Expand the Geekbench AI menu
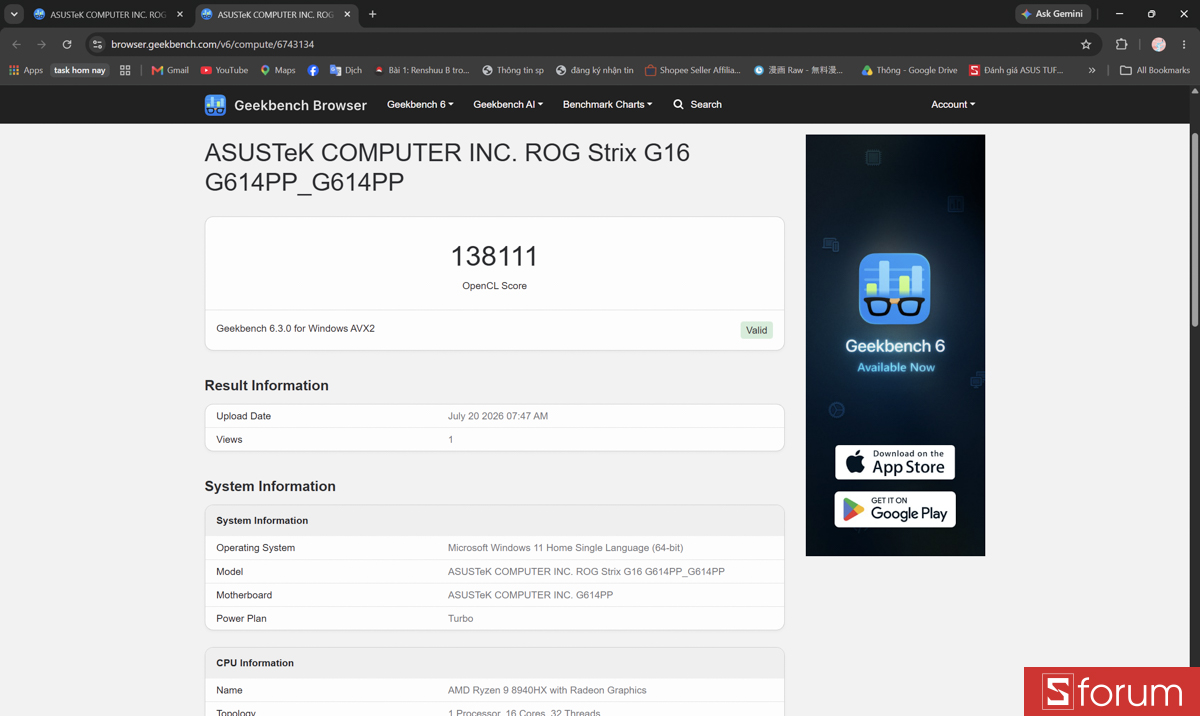This screenshot has width=1200, height=716. [507, 104]
